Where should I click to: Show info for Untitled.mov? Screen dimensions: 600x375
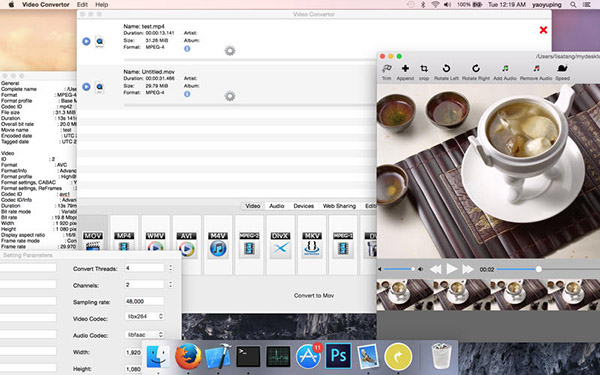pyautogui.click(x=187, y=94)
